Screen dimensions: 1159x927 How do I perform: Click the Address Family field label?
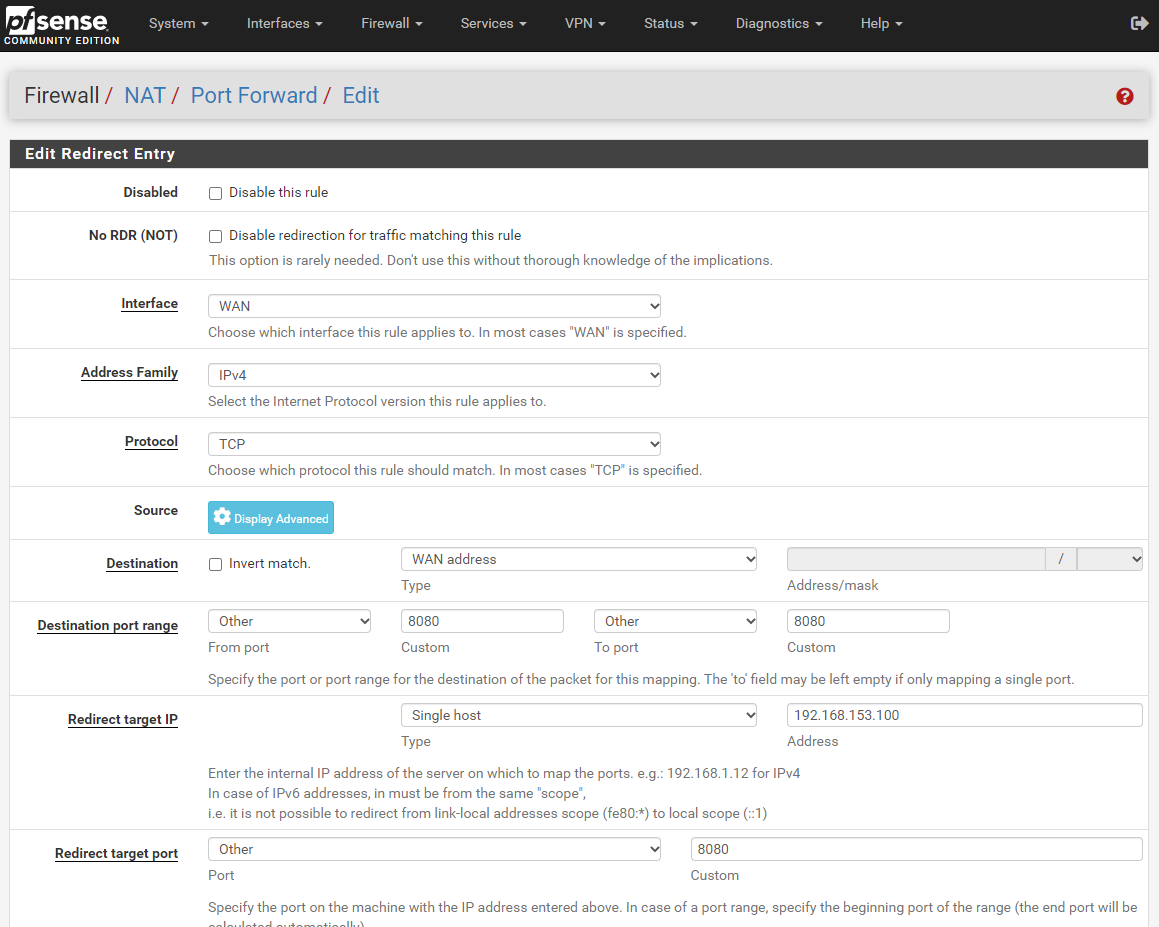point(129,372)
